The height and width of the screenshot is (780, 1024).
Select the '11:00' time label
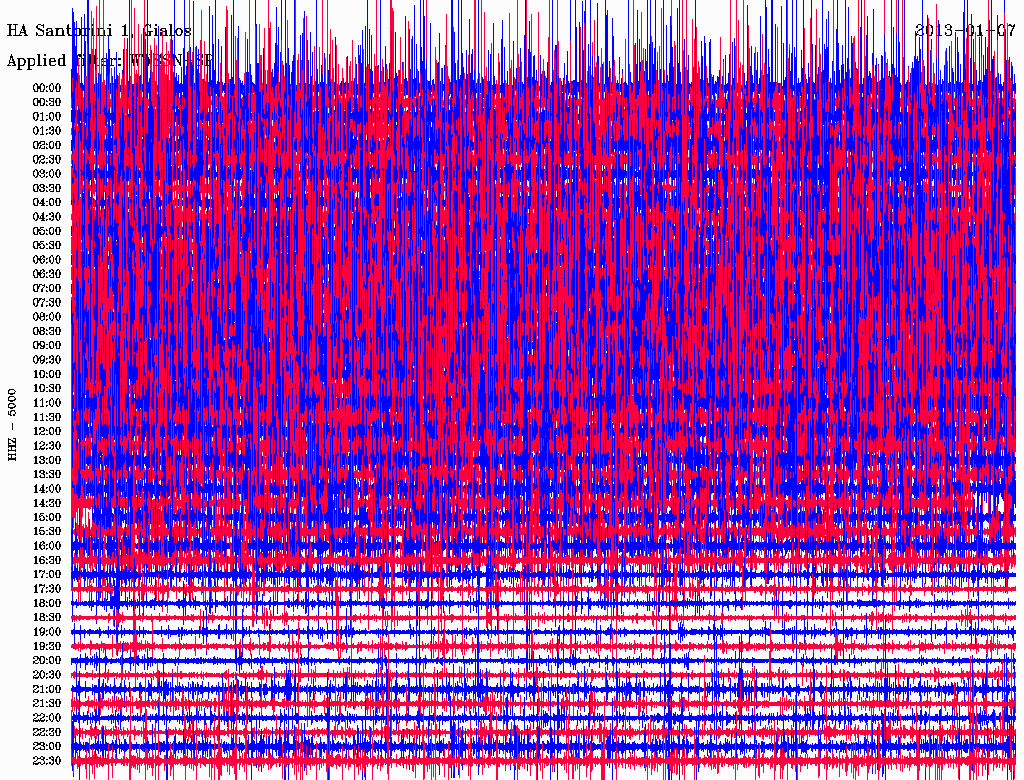[x=47, y=403]
